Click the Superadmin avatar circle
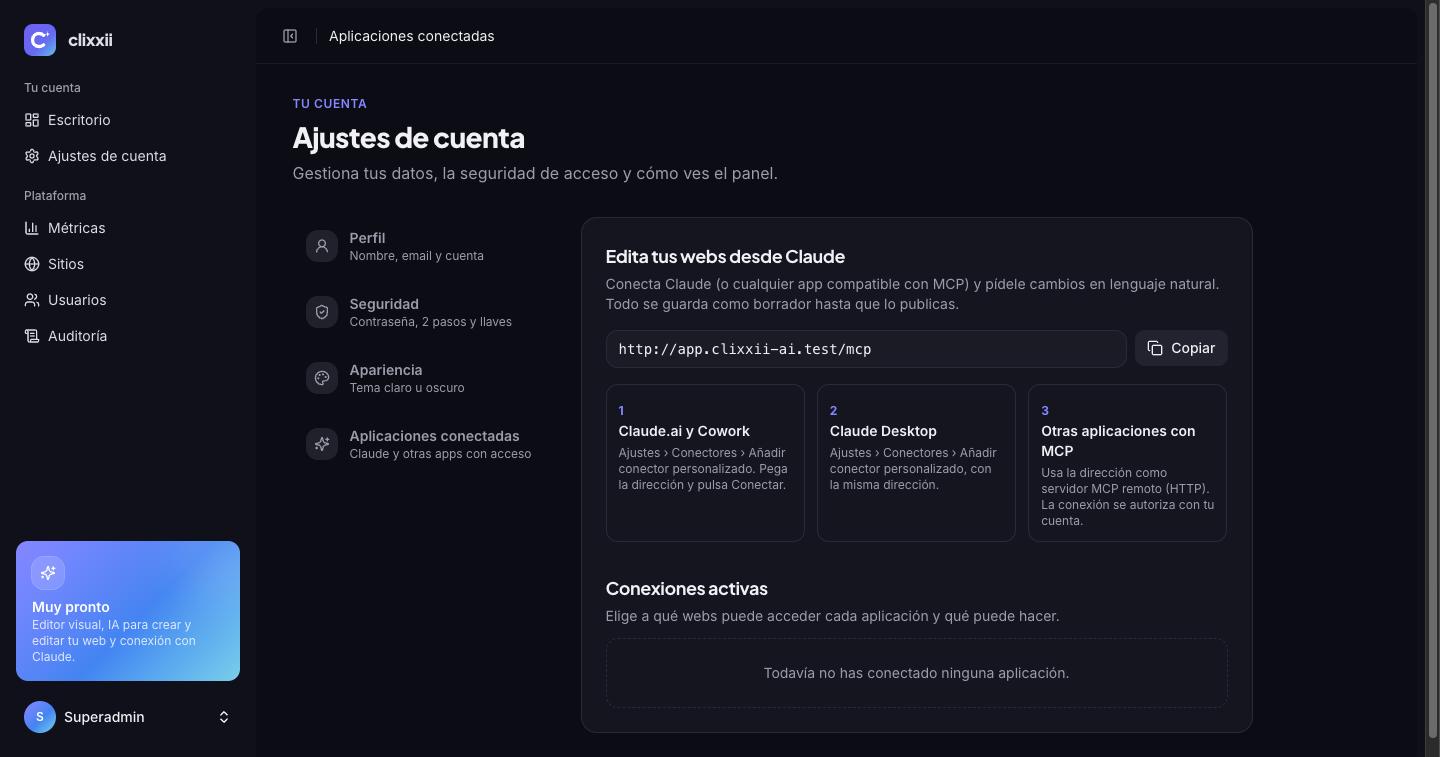Image resolution: width=1440 pixels, height=757 pixels. 40,717
